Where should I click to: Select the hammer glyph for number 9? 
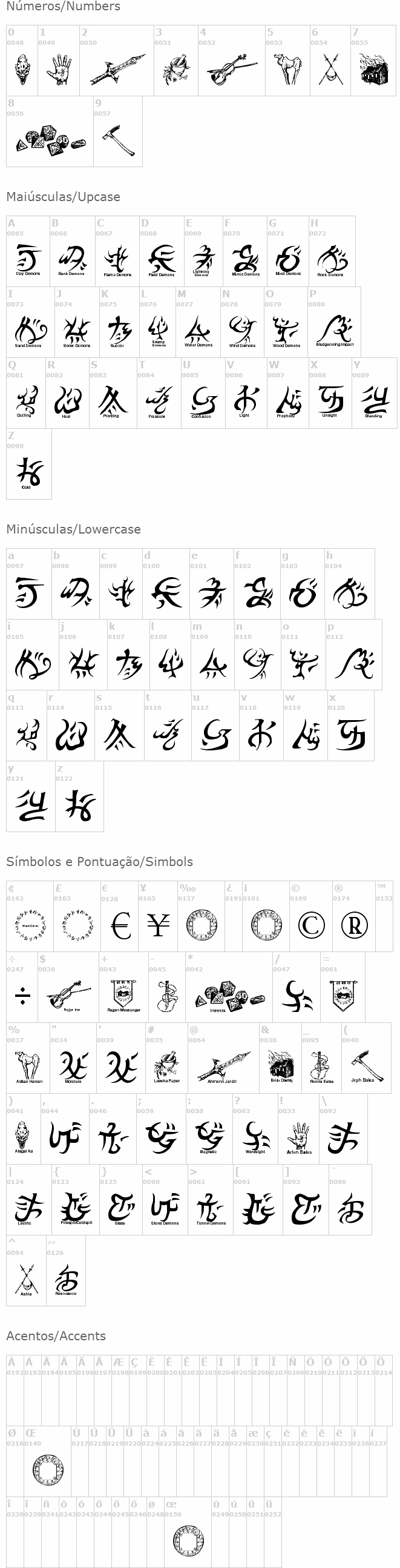[x=119, y=140]
